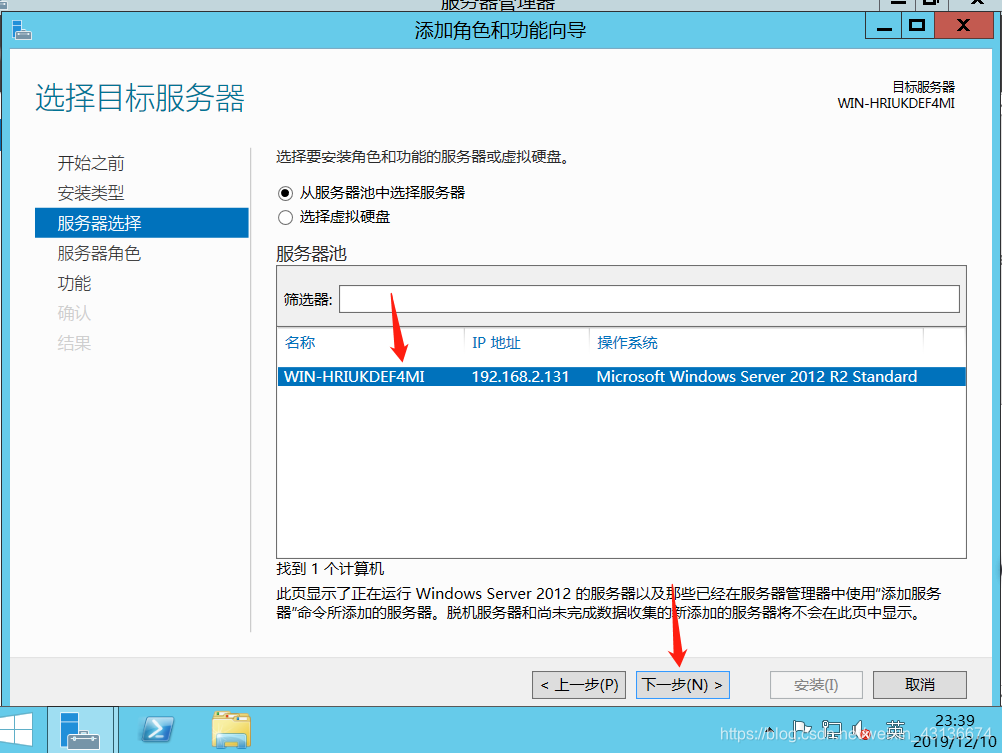The height and width of the screenshot is (753, 1002).
Task: Click 下一步(N) next button
Action: [682, 685]
